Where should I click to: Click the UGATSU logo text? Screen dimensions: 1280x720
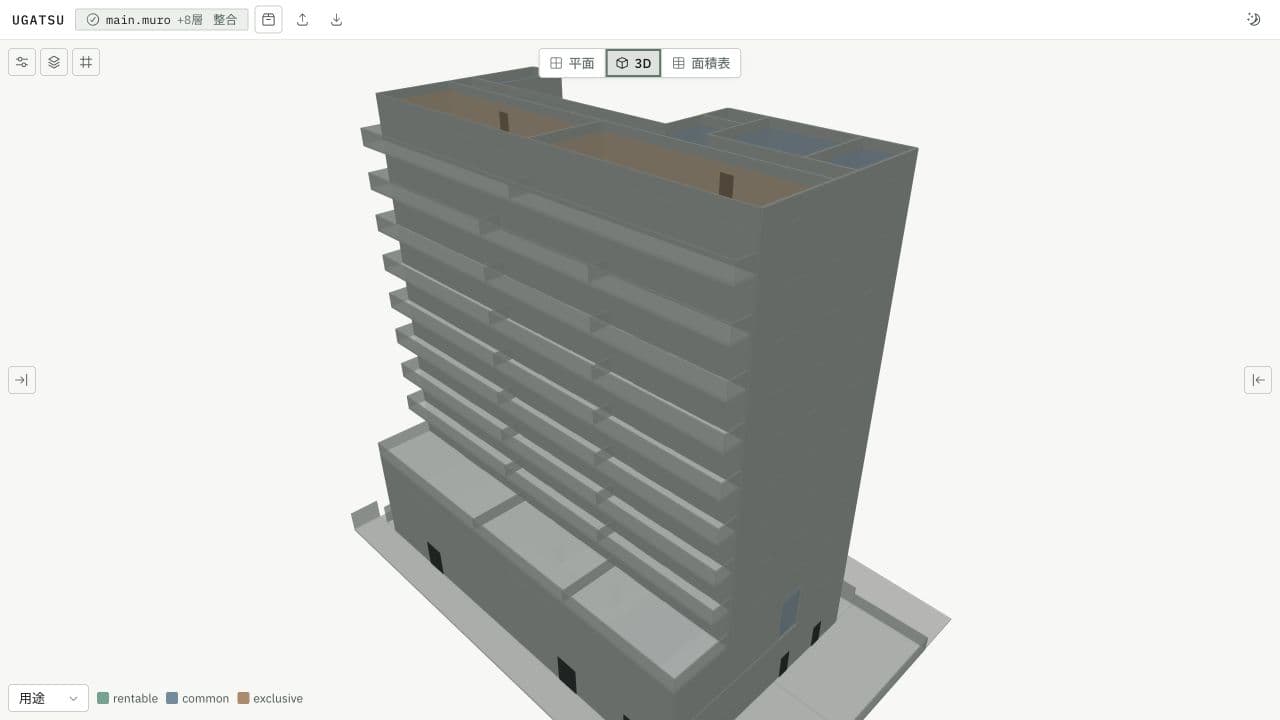[38, 20]
